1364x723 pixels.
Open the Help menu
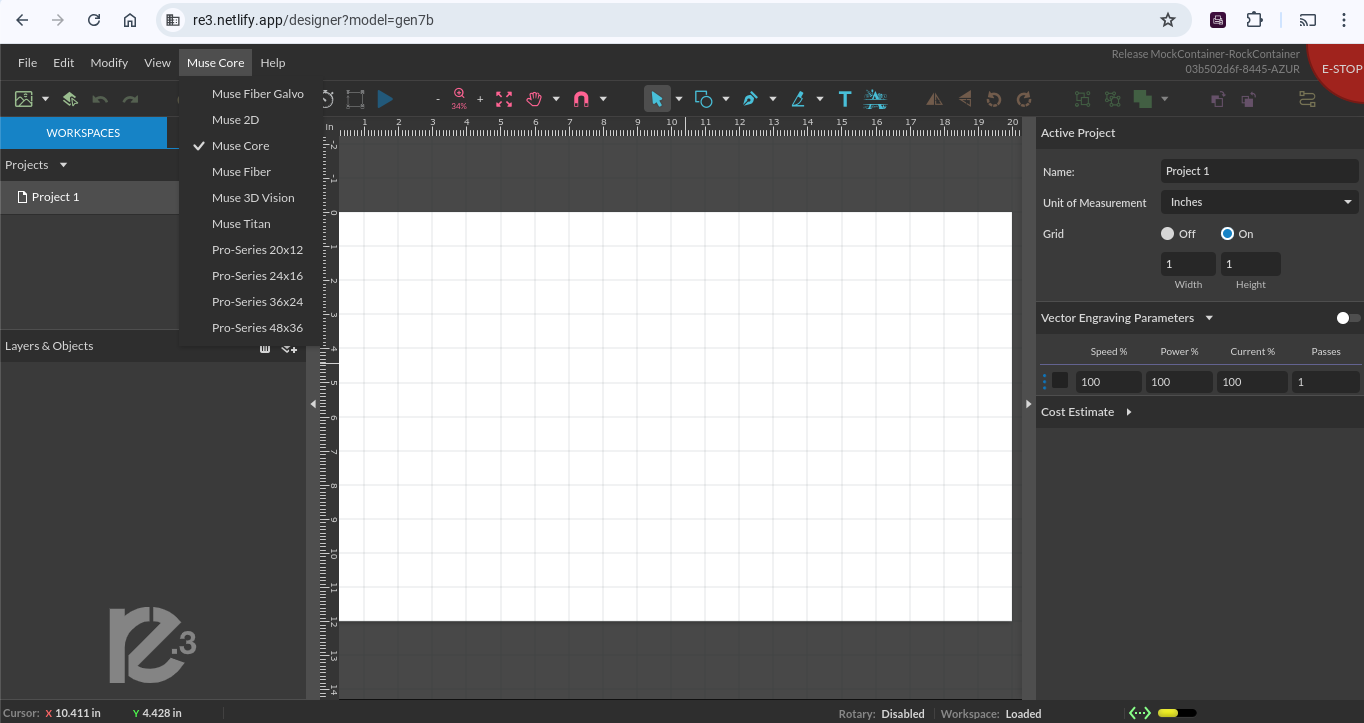click(273, 62)
